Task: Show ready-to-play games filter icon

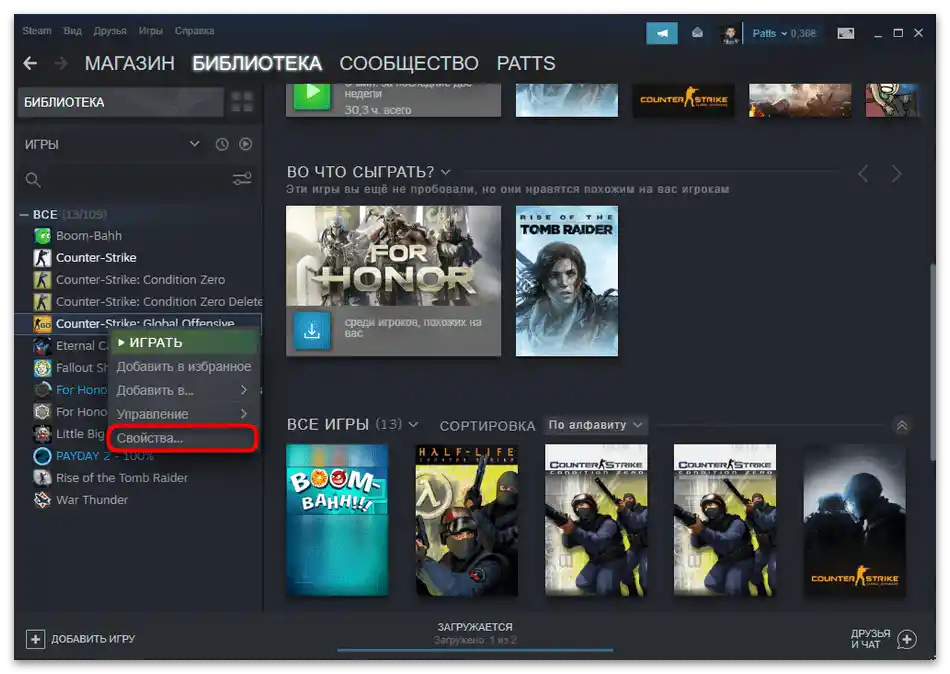Action: click(x=245, y=144)
